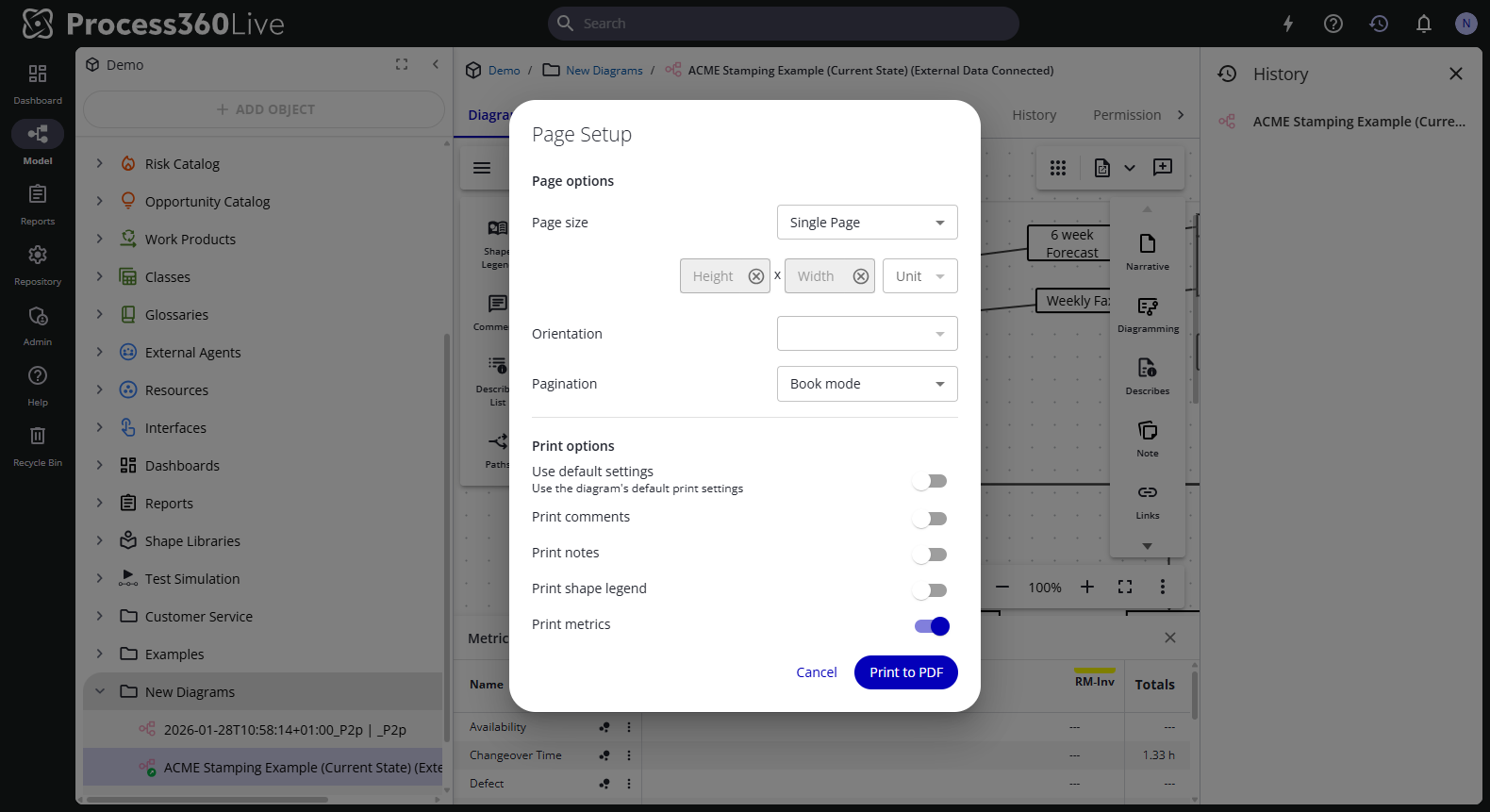Viewport: 1490px width, 812px height.
Task: Expand the Glossaries tree node
Action: point(100,314)
